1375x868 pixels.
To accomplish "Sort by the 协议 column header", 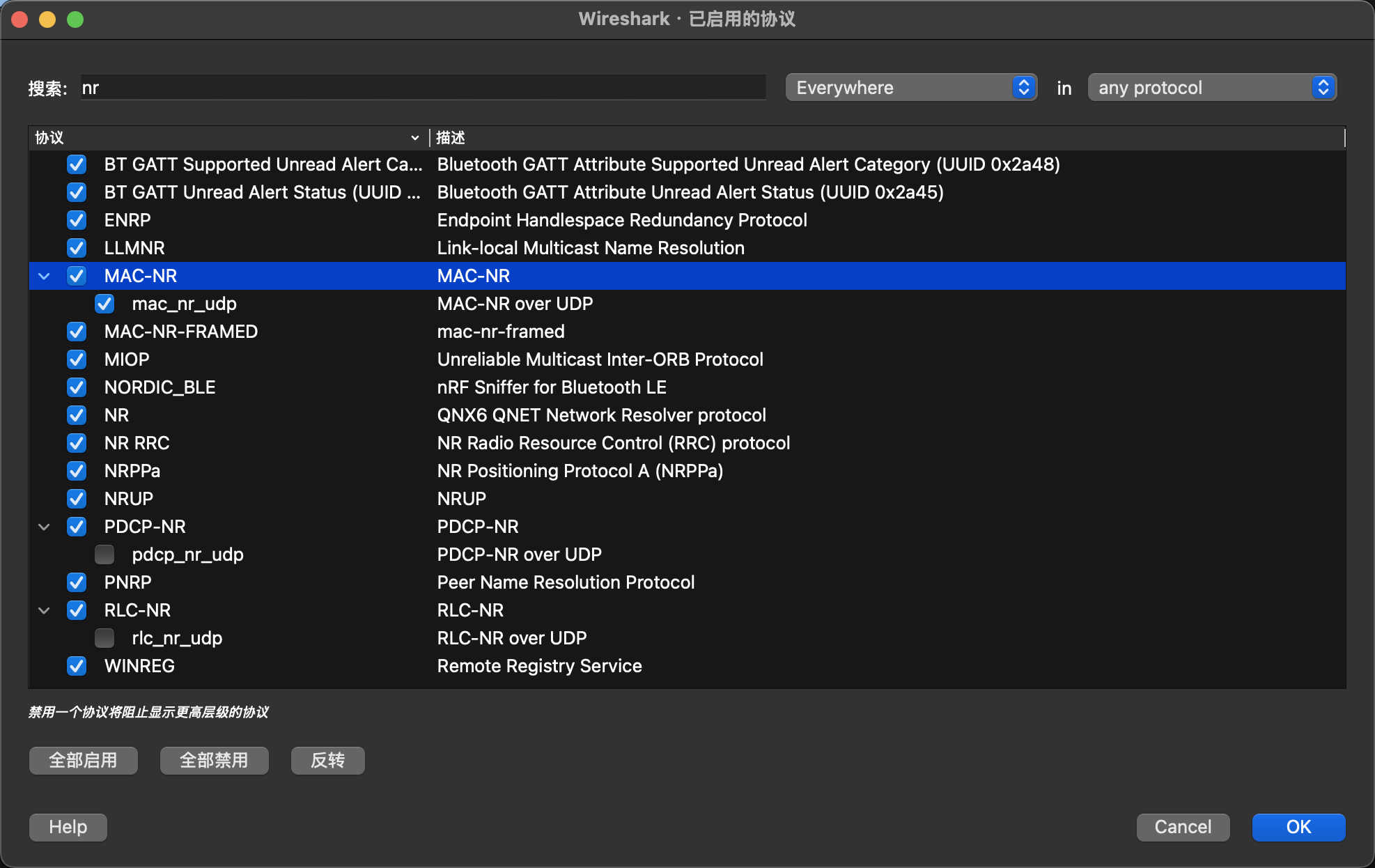I will coord(228,138).
